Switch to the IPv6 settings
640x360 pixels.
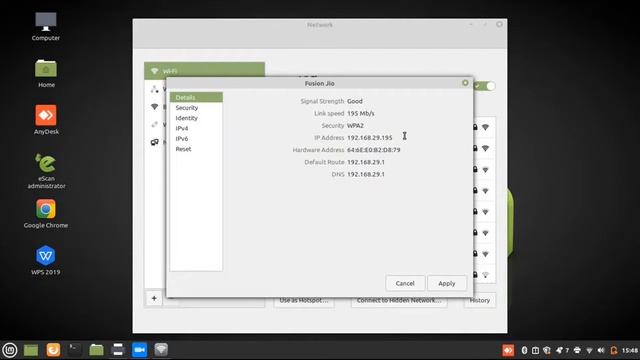196,139
